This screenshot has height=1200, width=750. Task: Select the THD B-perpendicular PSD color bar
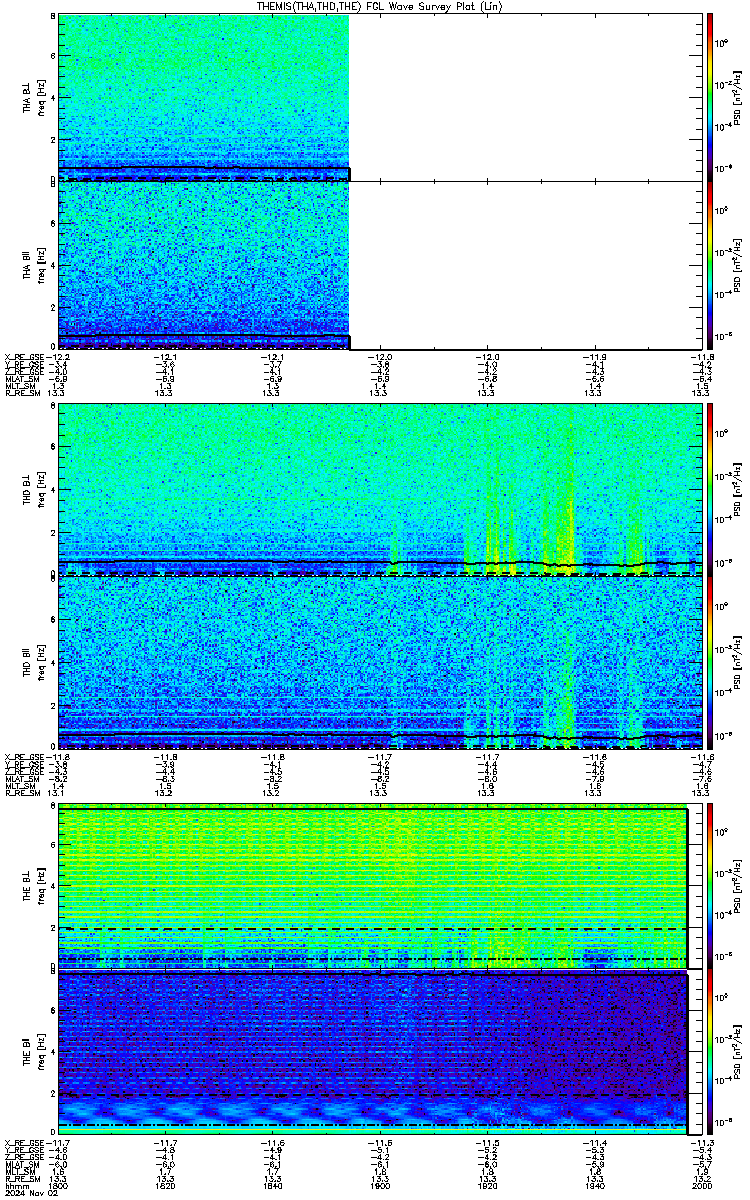pyautogui.click(x=710, y=490)
